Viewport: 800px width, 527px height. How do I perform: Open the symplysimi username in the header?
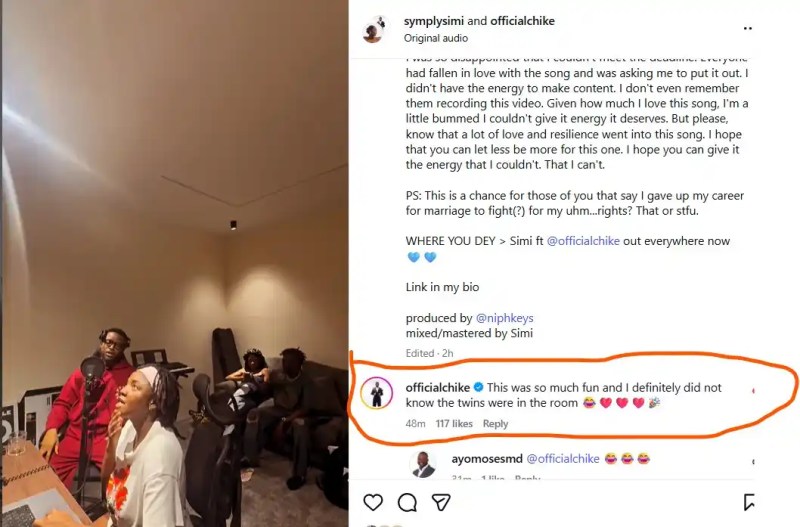click(434, 21)
